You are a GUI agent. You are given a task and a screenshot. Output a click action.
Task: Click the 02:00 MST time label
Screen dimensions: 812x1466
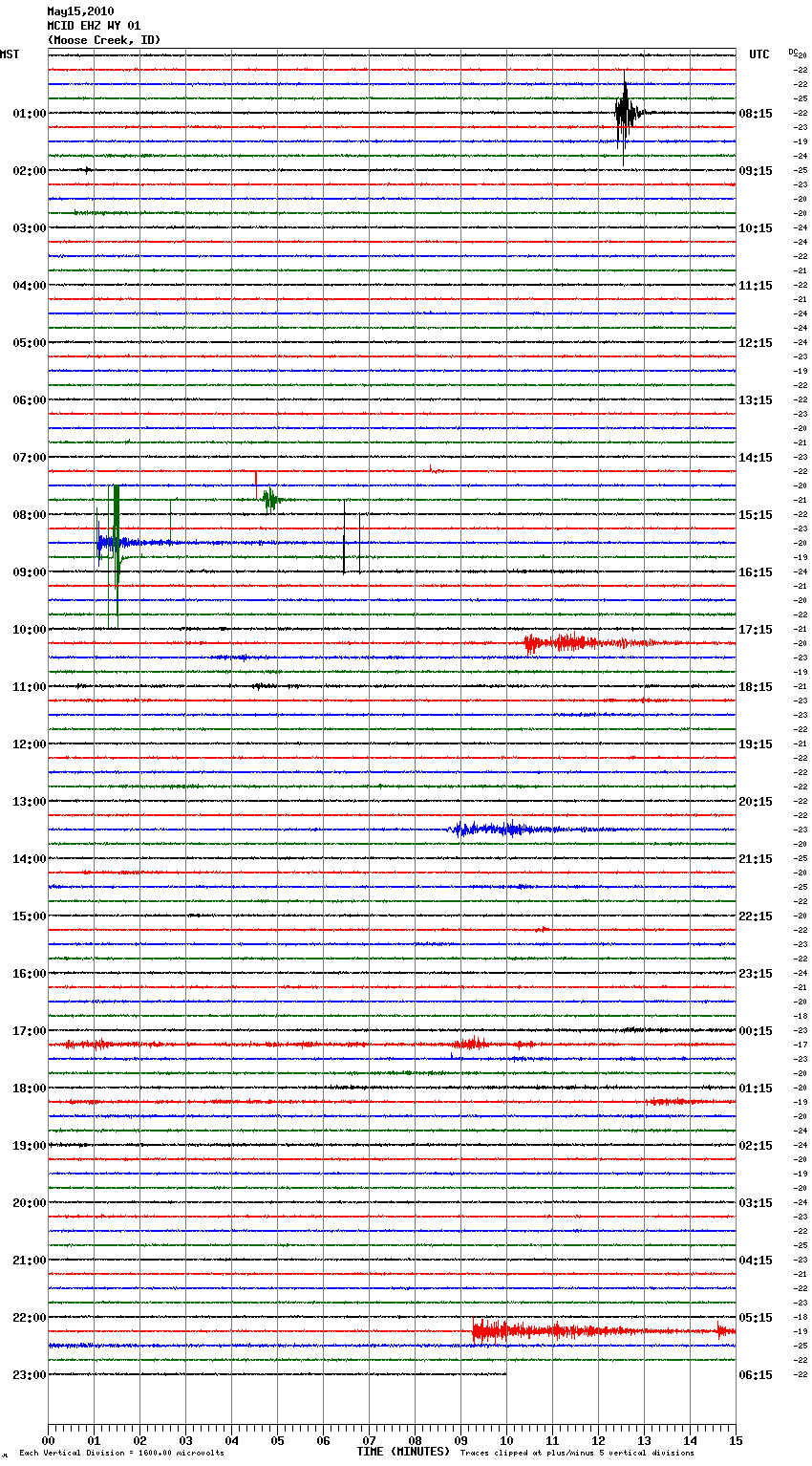29,171
